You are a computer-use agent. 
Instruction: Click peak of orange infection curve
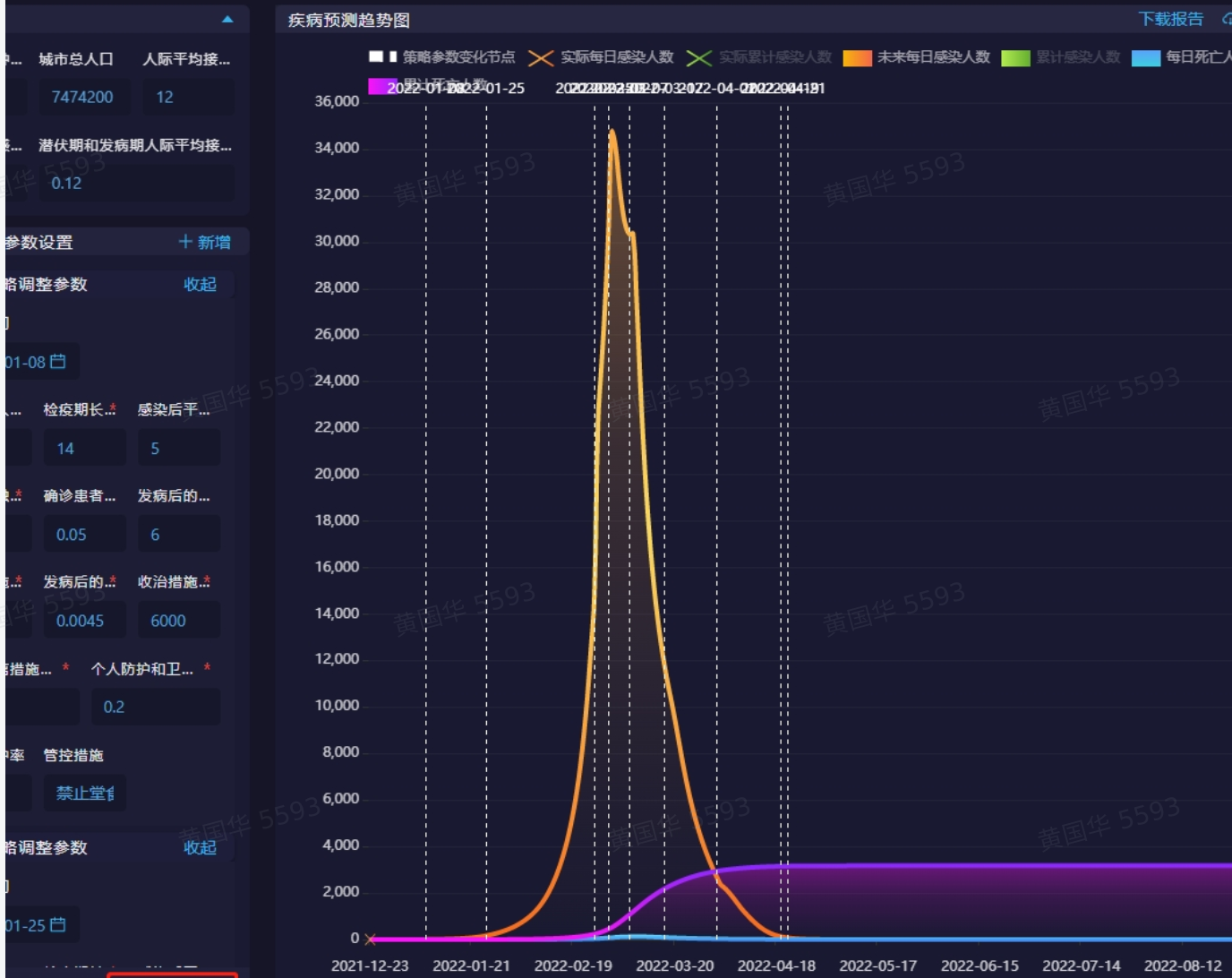pyautogui.click(x=612, y=132)
